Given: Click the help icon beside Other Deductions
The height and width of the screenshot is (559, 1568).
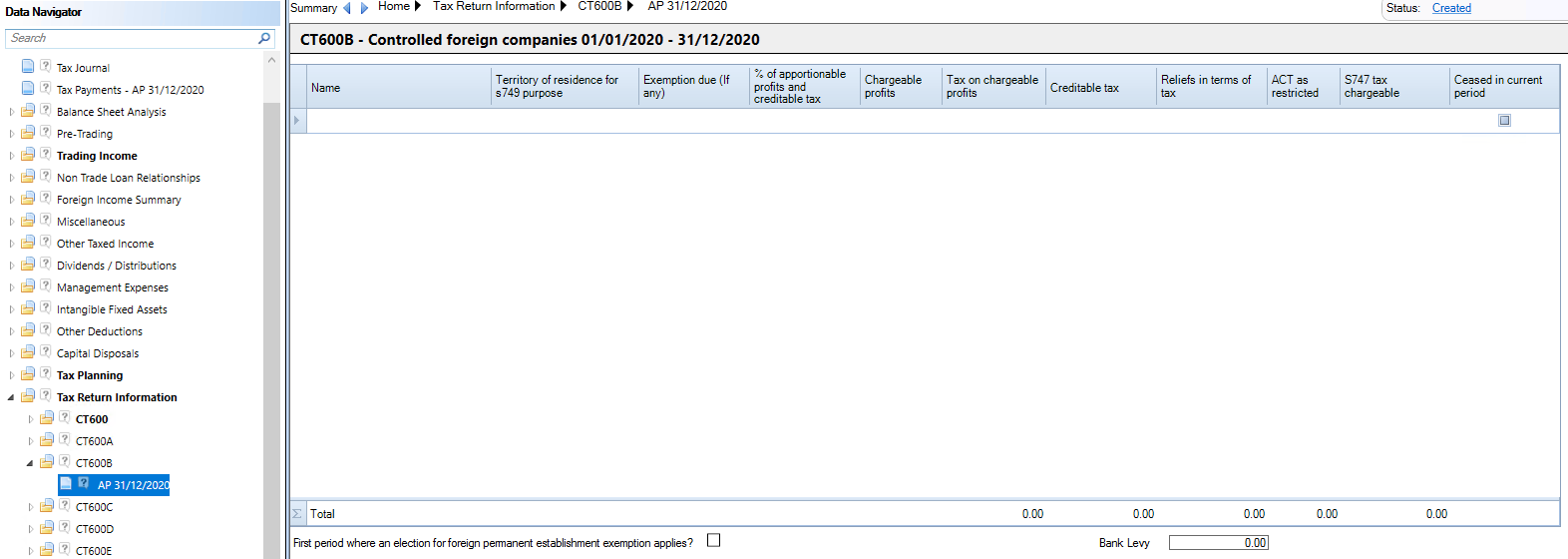Looking at the screenshot, I should [45, 330].
